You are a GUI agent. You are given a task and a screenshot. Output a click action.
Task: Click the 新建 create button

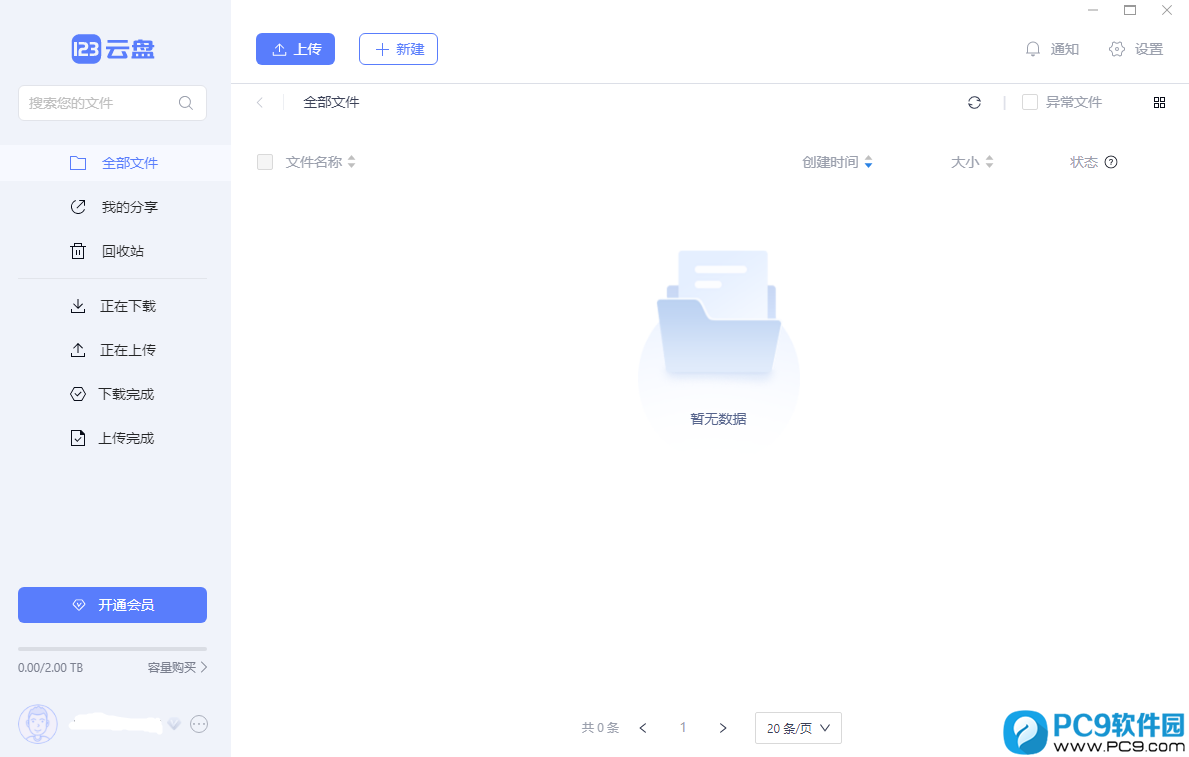click(398, 49)
